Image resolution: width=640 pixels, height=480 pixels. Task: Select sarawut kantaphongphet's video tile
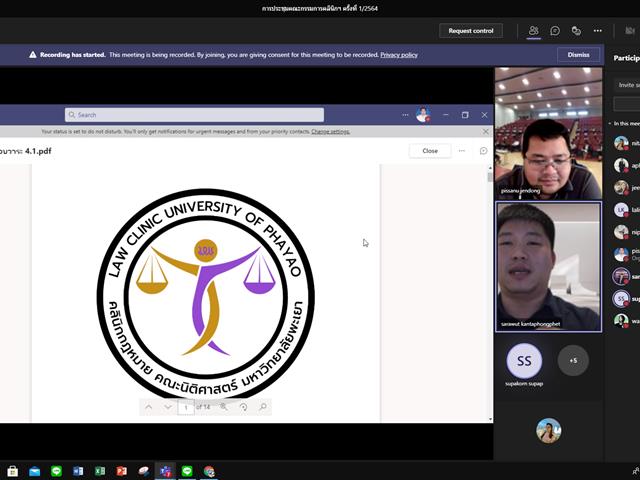(x=548, y=267)
